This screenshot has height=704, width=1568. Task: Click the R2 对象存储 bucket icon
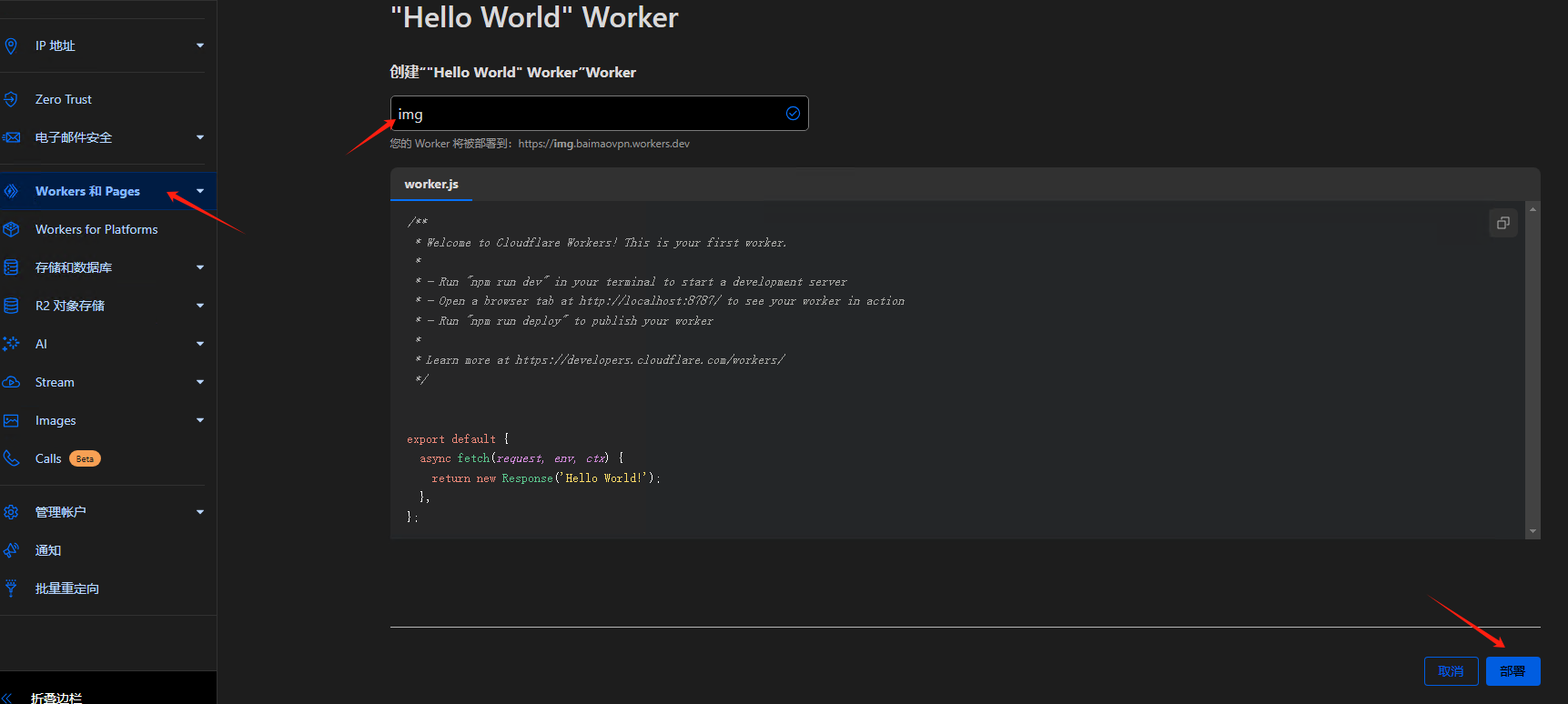tap(11, 306)
